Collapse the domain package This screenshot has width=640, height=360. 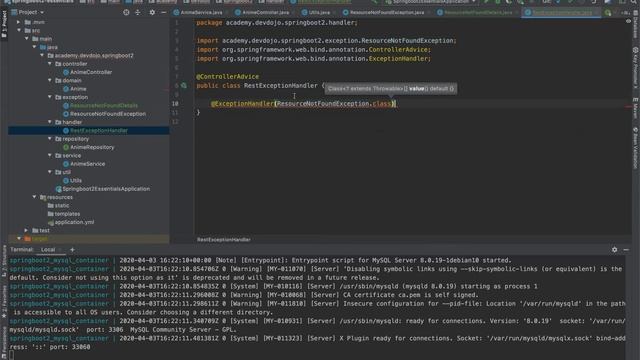point(50,80)
